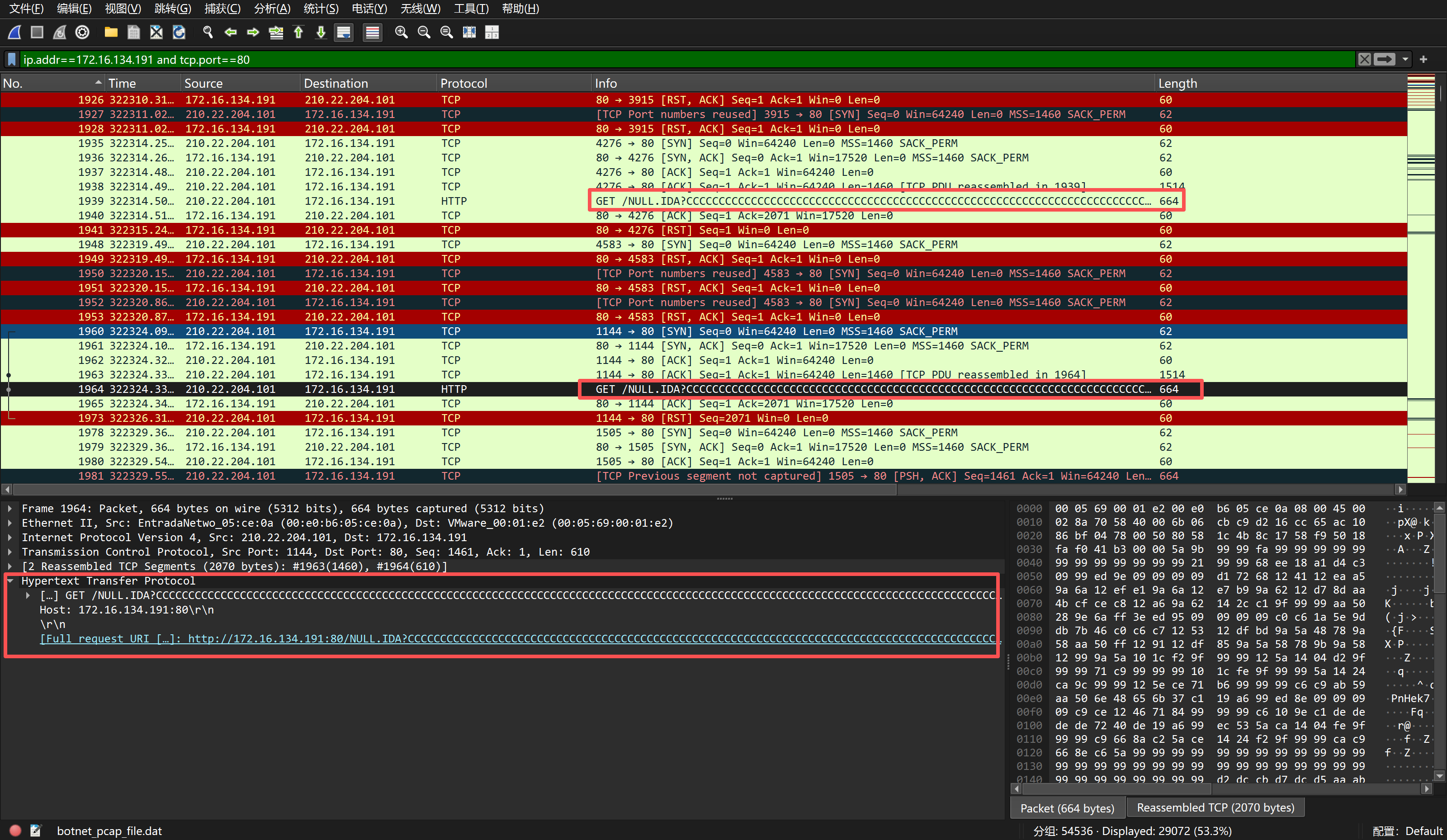Collapse the Hypertext Transfer Protocol tree
Screen dimensions: 1447x840
(x=10, y=581)
